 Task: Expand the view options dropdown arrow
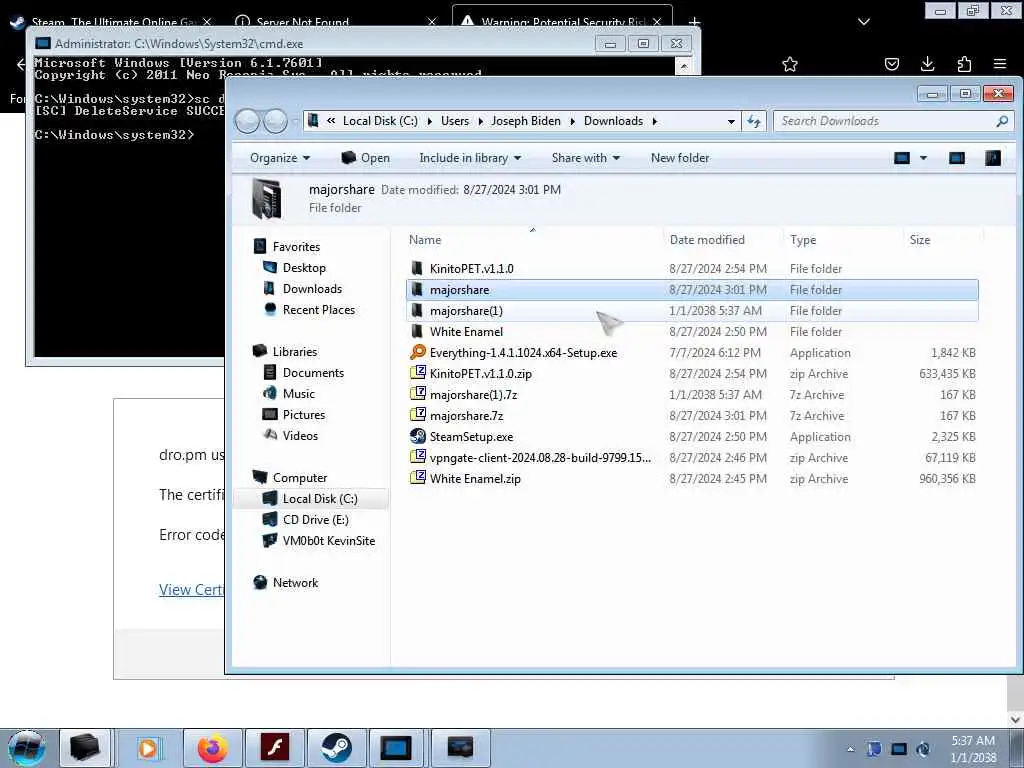pyautogui.click(x=923, y=158)
